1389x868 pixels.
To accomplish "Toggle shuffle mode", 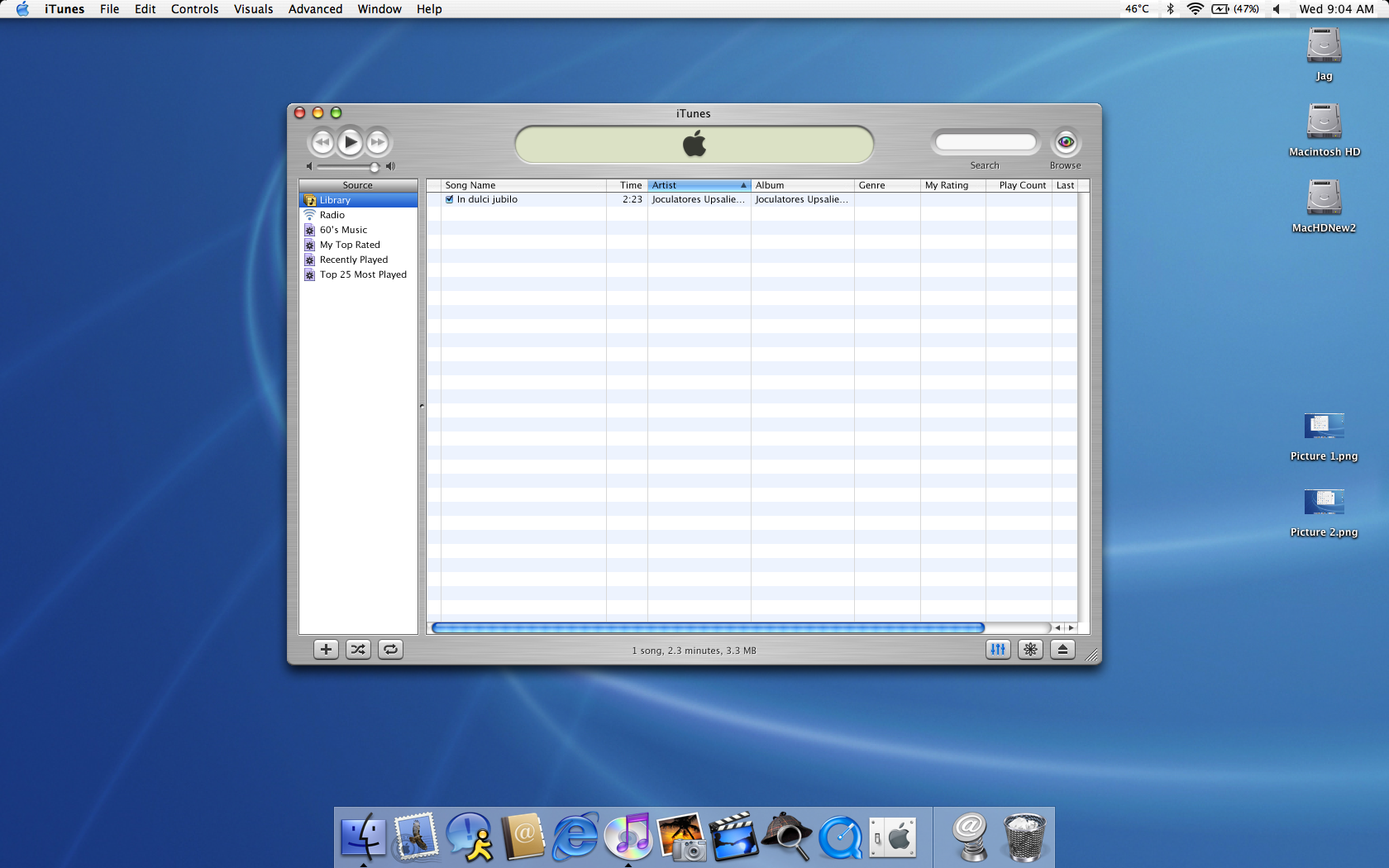I will (358, 650).
